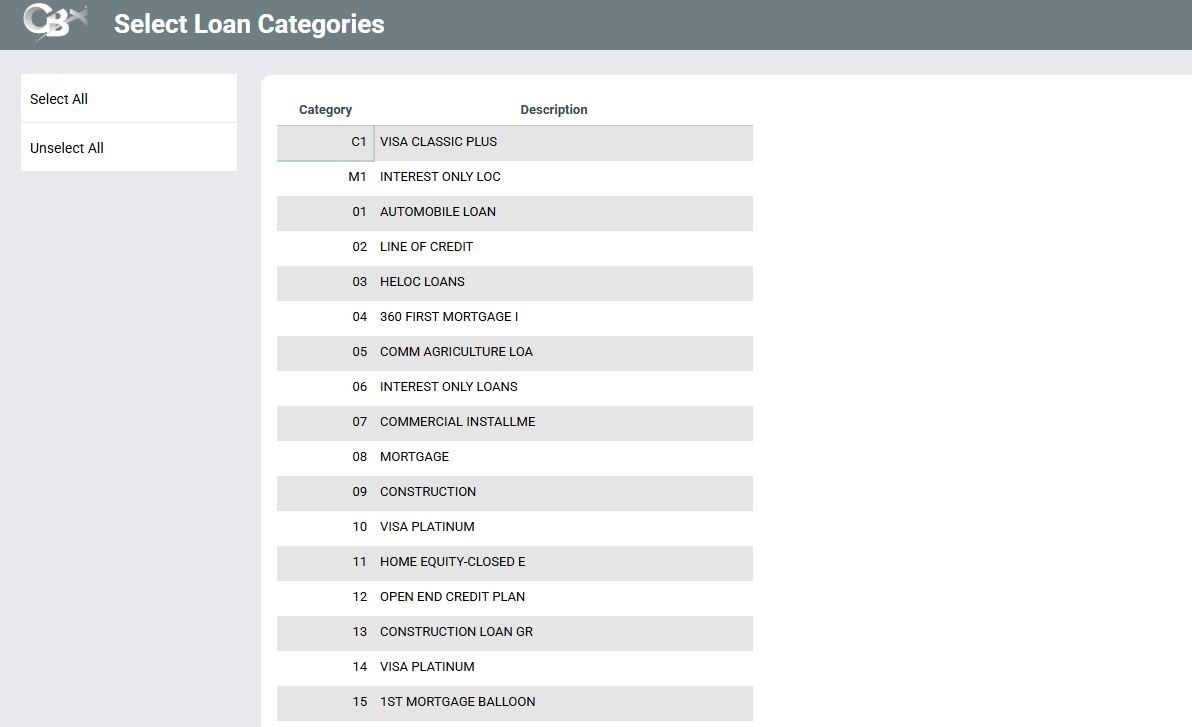This screenshot has width=1192, height=727.
Task: Choose OPEN END CREDIT PLAN row
Action: [x=452, y=597]
